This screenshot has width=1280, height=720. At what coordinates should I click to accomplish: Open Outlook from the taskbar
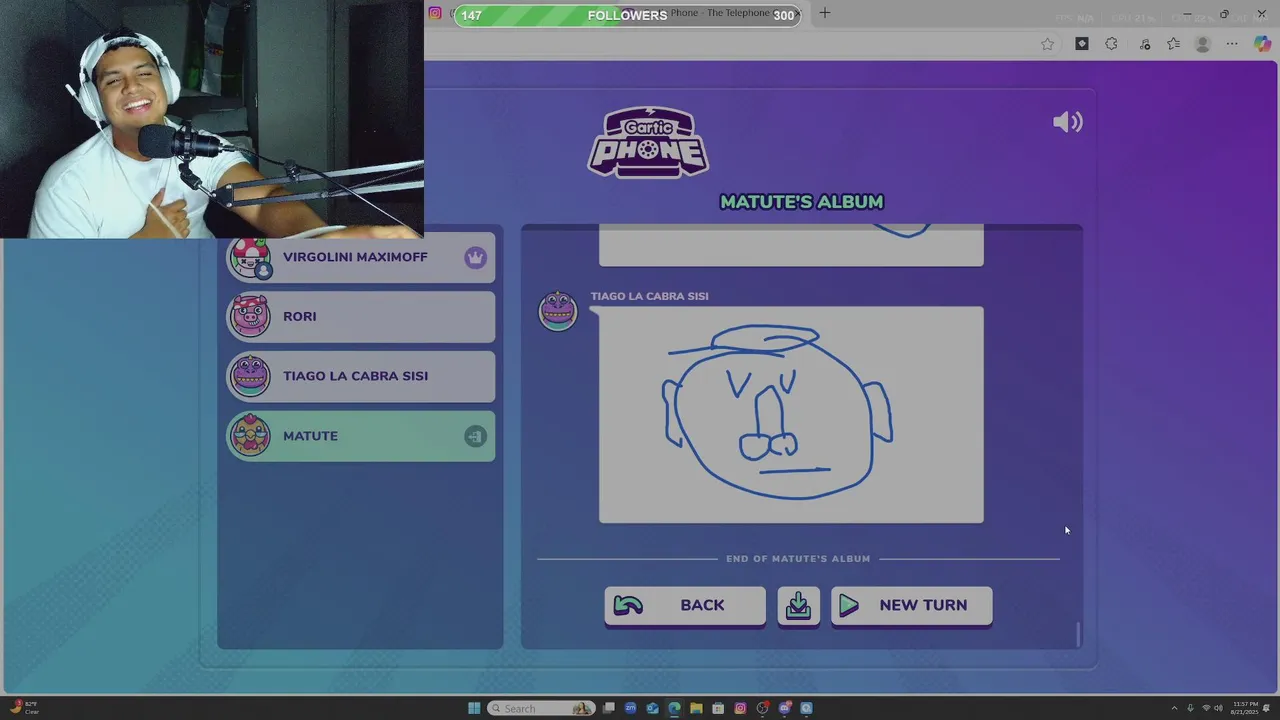[x=652, y=708]
